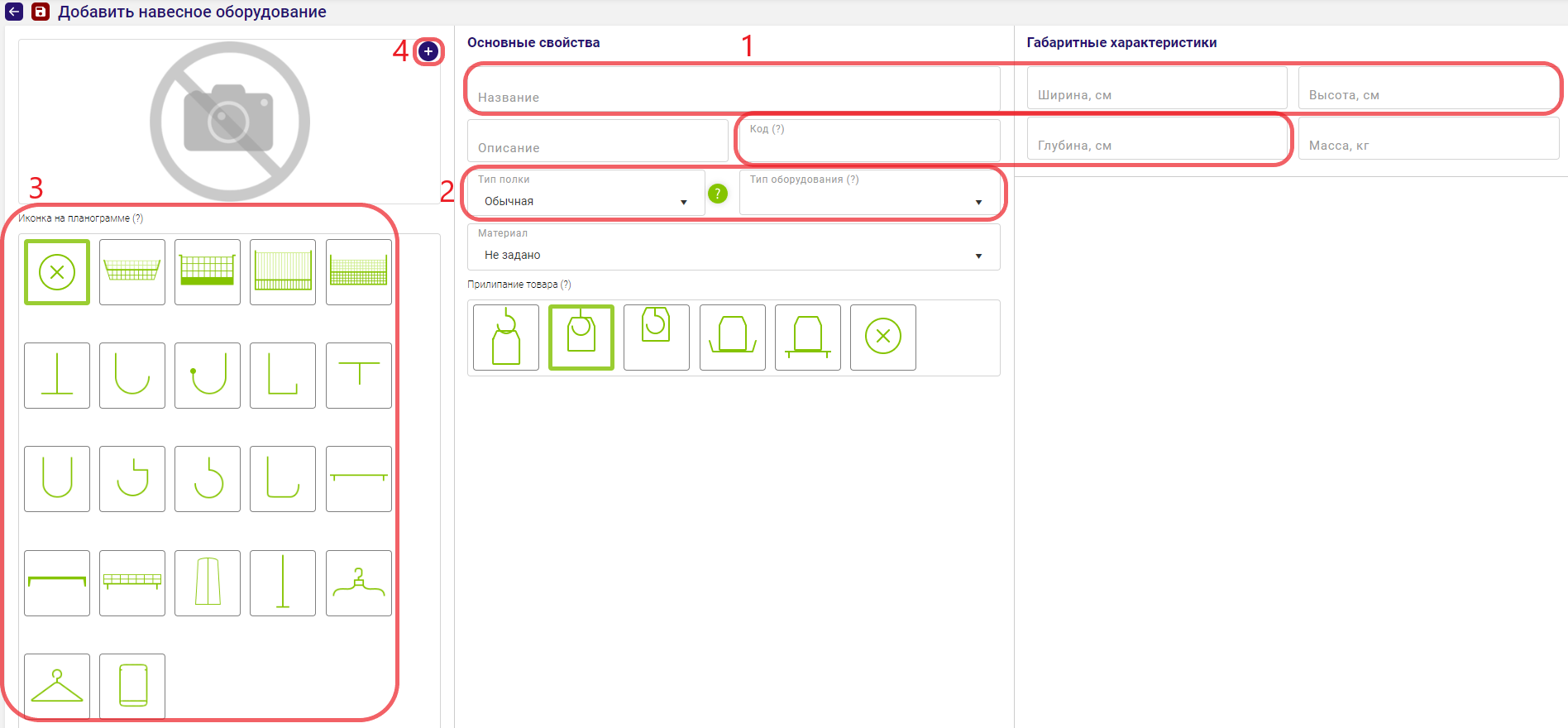Screen dimensions: 1568x728
Task: Select the J-hook with ball tip icon
Action: [208, 376]
